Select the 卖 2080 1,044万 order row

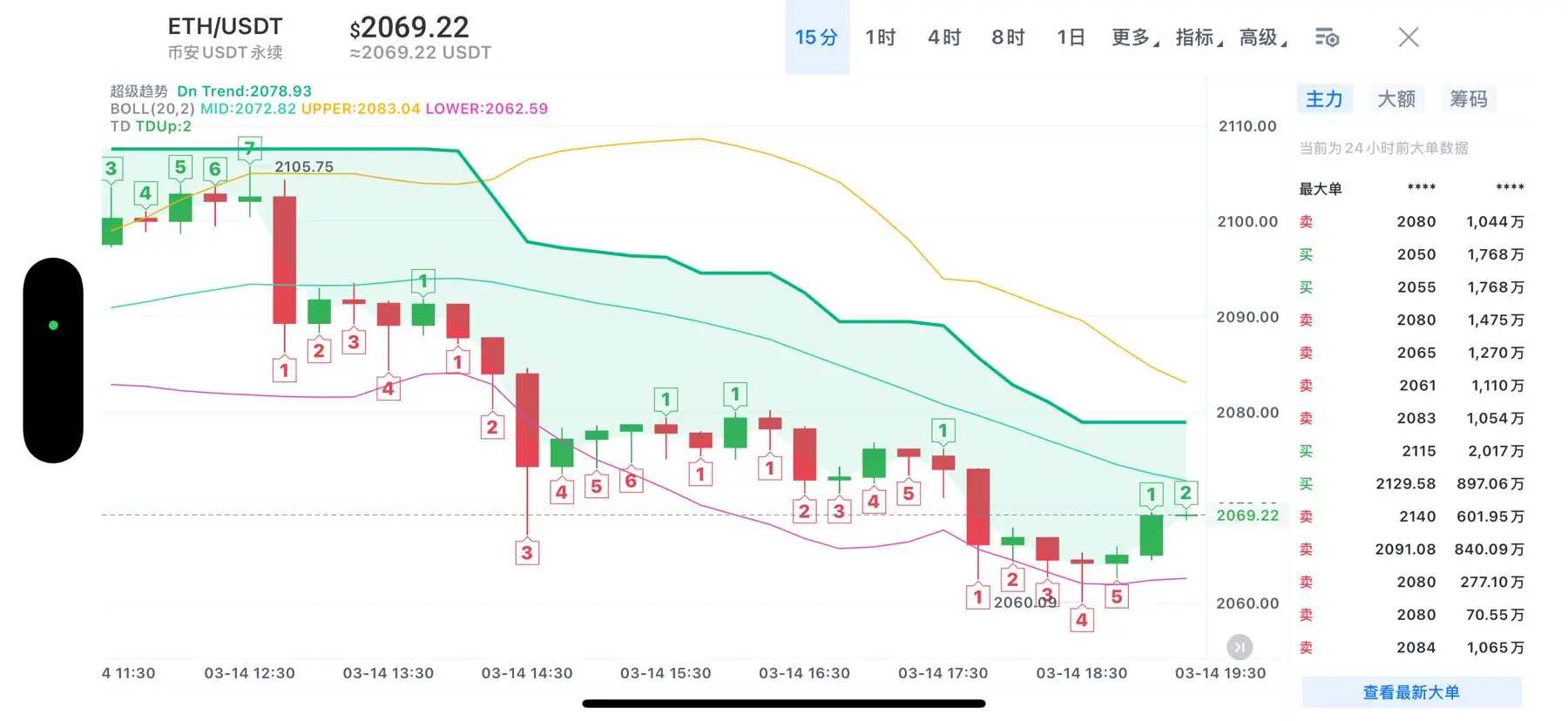(x=1411, y=222)
